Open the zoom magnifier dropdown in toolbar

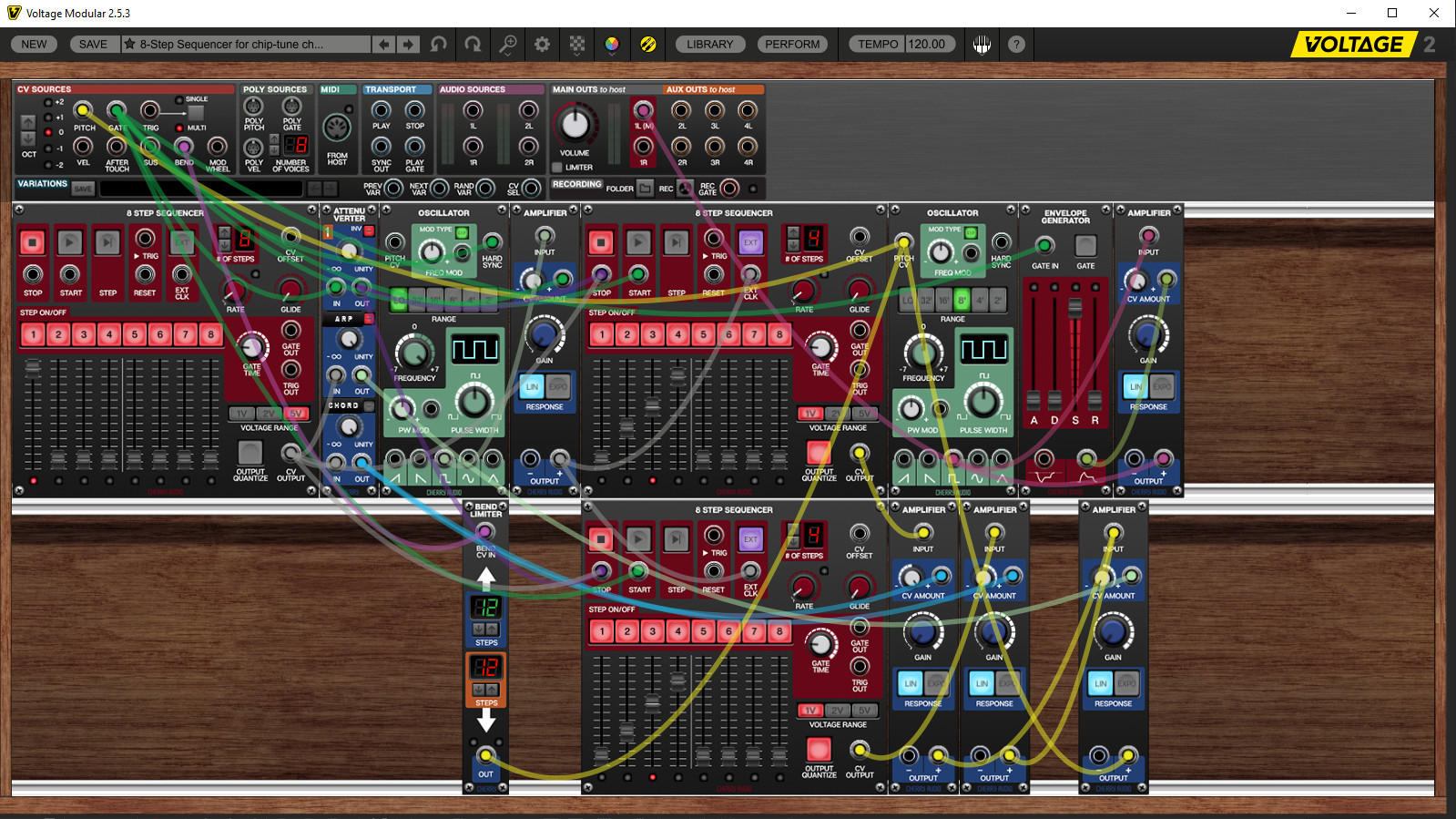click(x=508, y=44)
